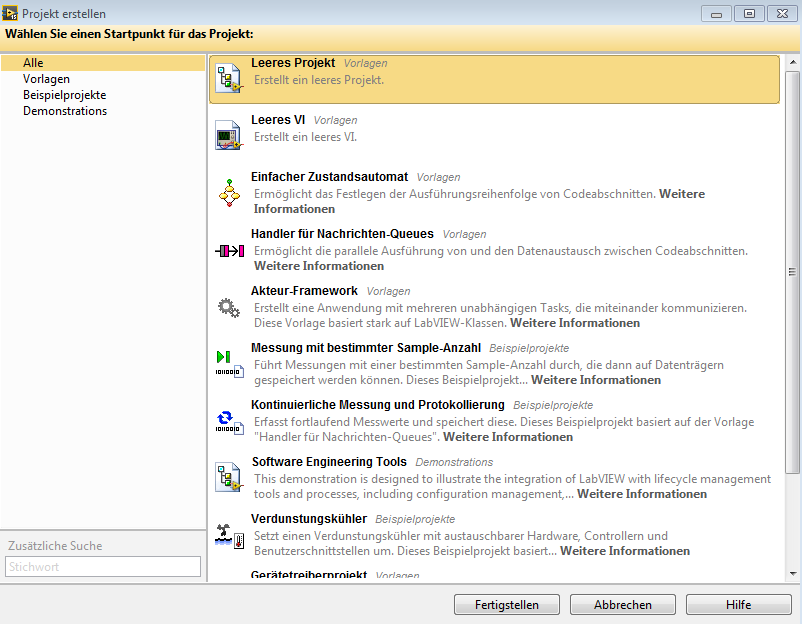This screenshot has height=624, width=802.
Task: Select the Leeres VI title
Action: pos(278,120)
